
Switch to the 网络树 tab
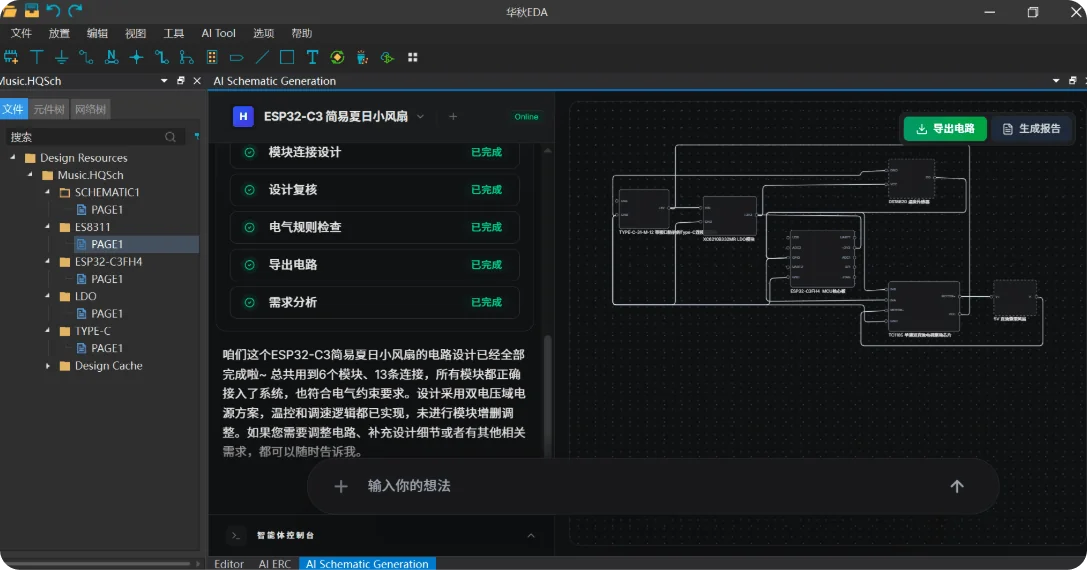pos(90,109)
